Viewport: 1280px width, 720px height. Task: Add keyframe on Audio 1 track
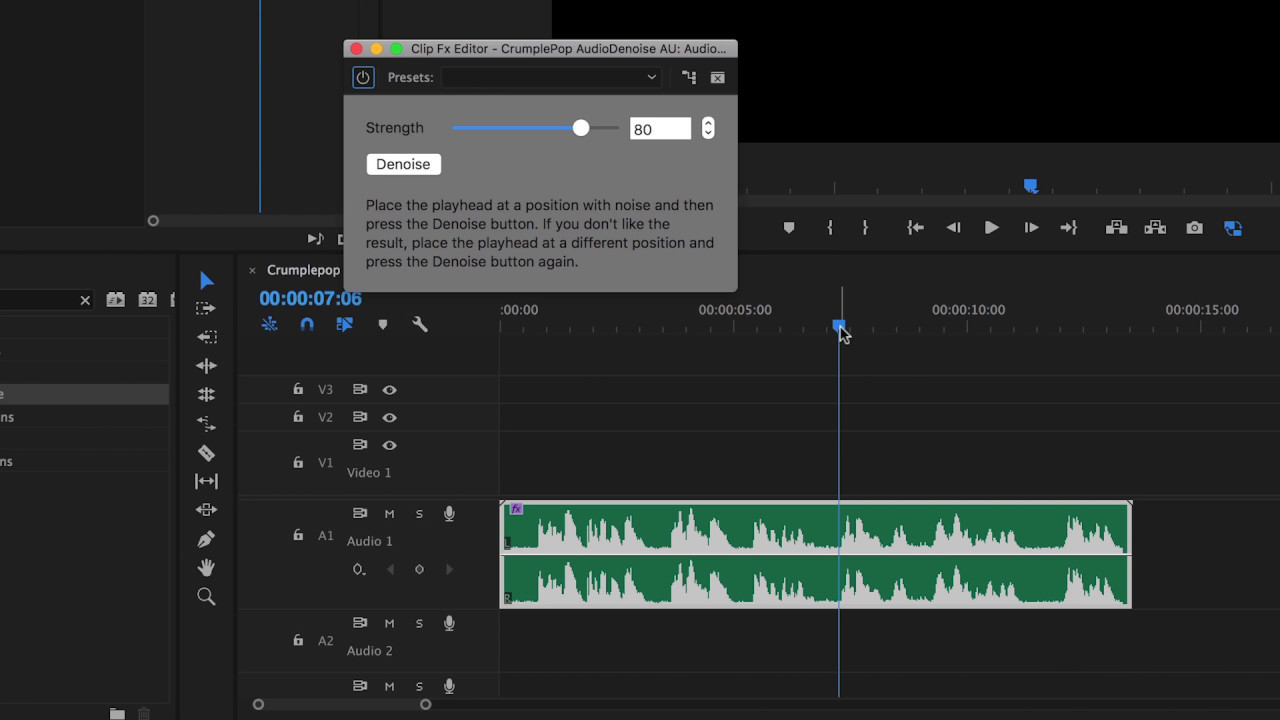coord(419,569)
